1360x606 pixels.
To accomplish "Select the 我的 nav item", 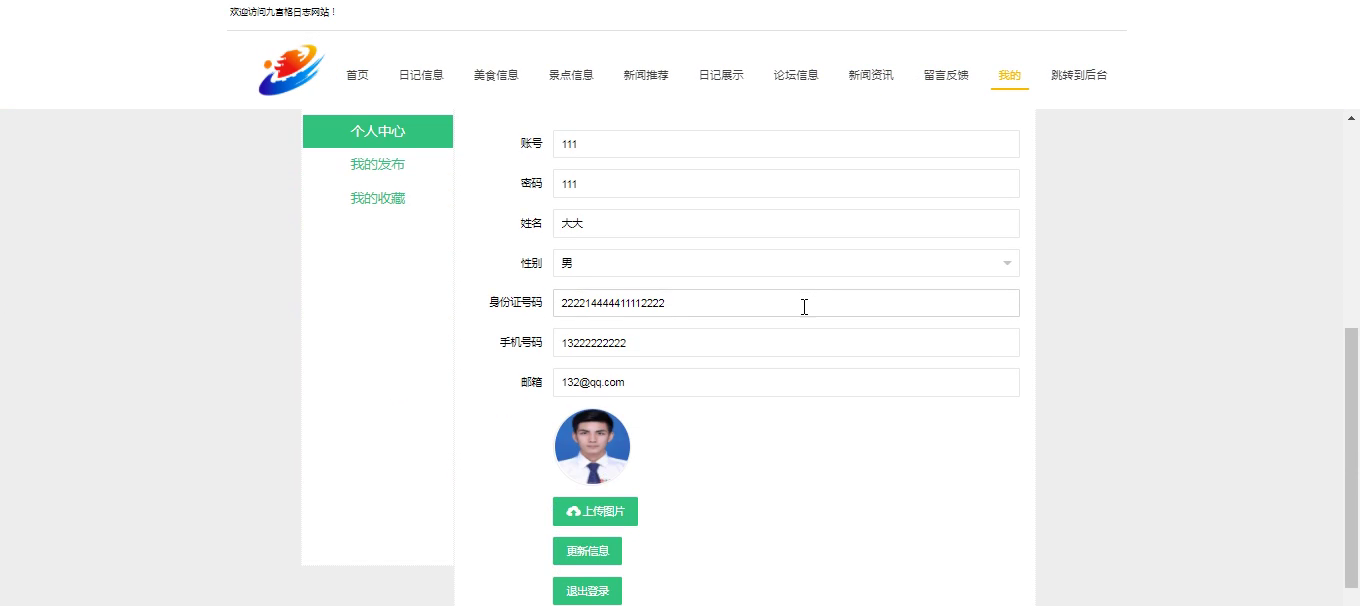I will tap(1010, 75).
